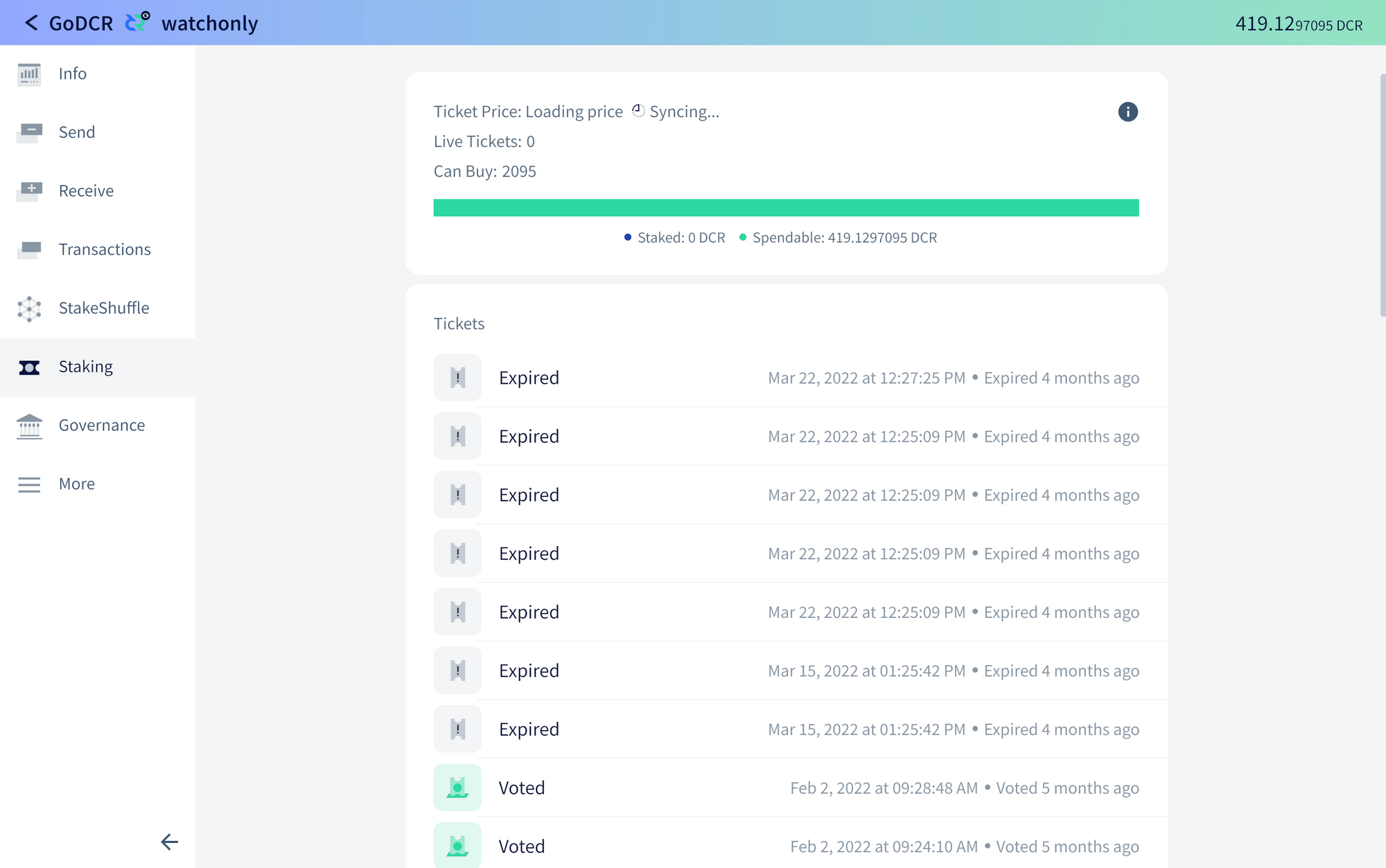The height and width of the screenshot is (868, 1386).
Task: Open the Voted ticket from 09:28:48 AM
Action: point(786,788)
